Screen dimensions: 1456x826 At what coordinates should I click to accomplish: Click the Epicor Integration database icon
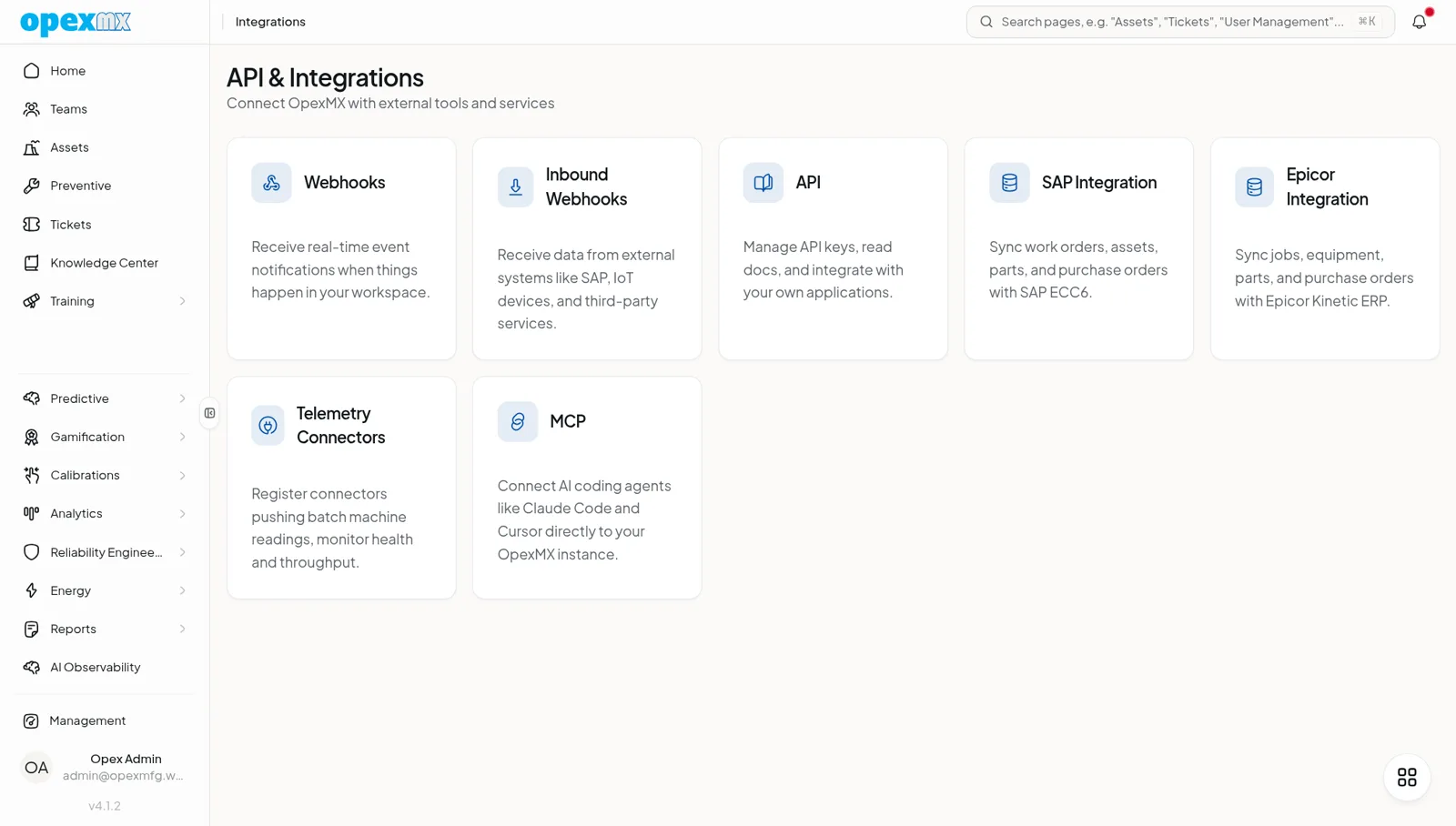[x=1254, y=186]
